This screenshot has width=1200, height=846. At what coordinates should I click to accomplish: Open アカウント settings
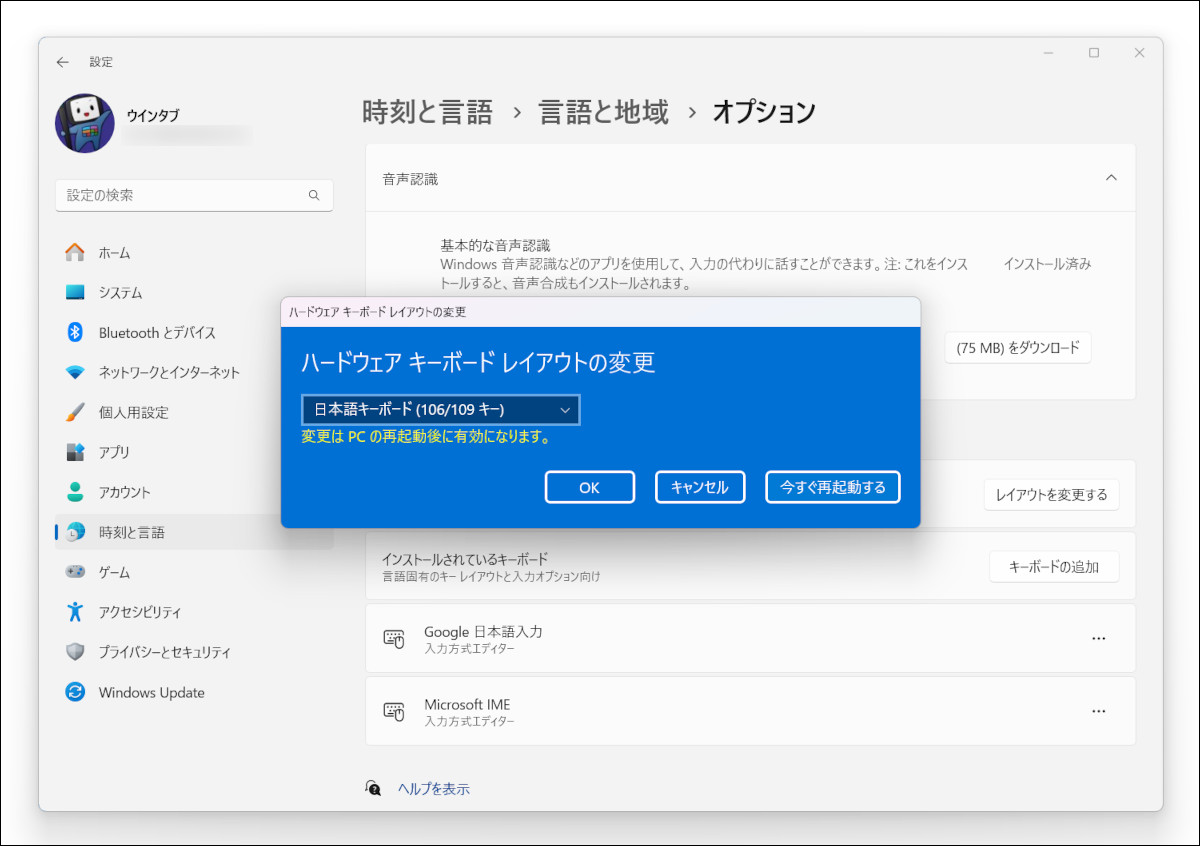(140, 492)
